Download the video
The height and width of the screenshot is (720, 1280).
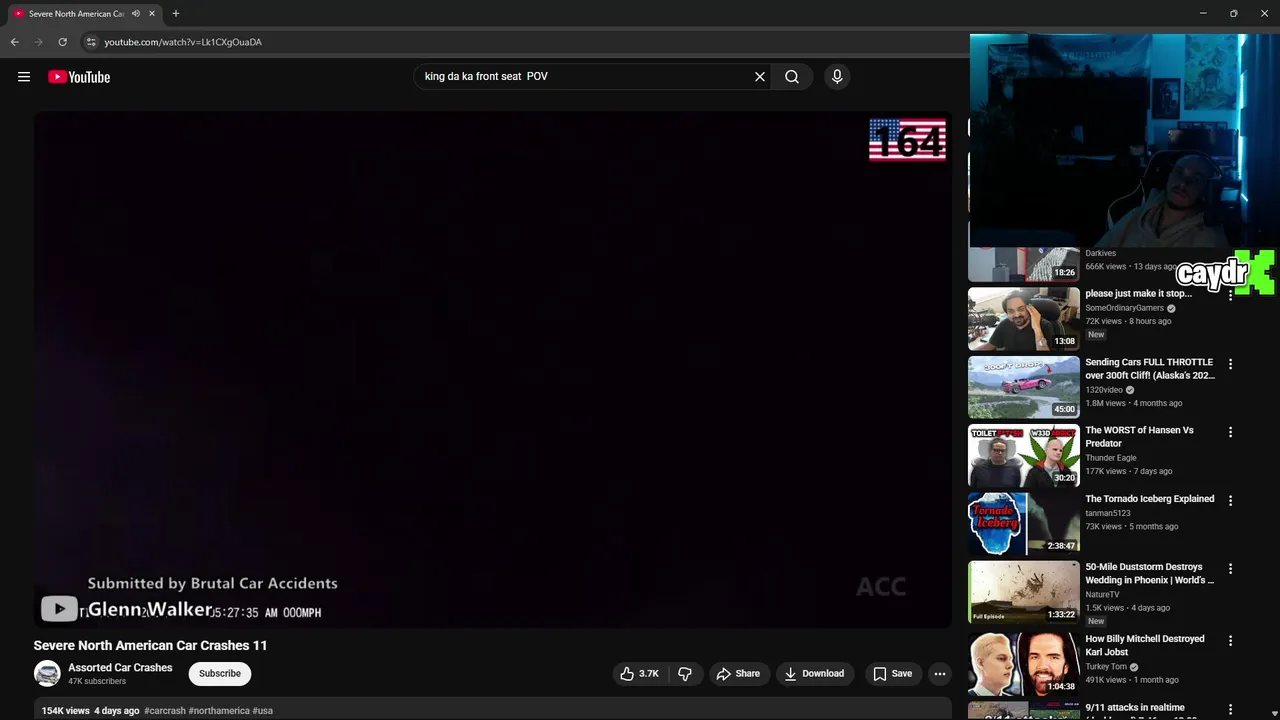tap(815, 674)
